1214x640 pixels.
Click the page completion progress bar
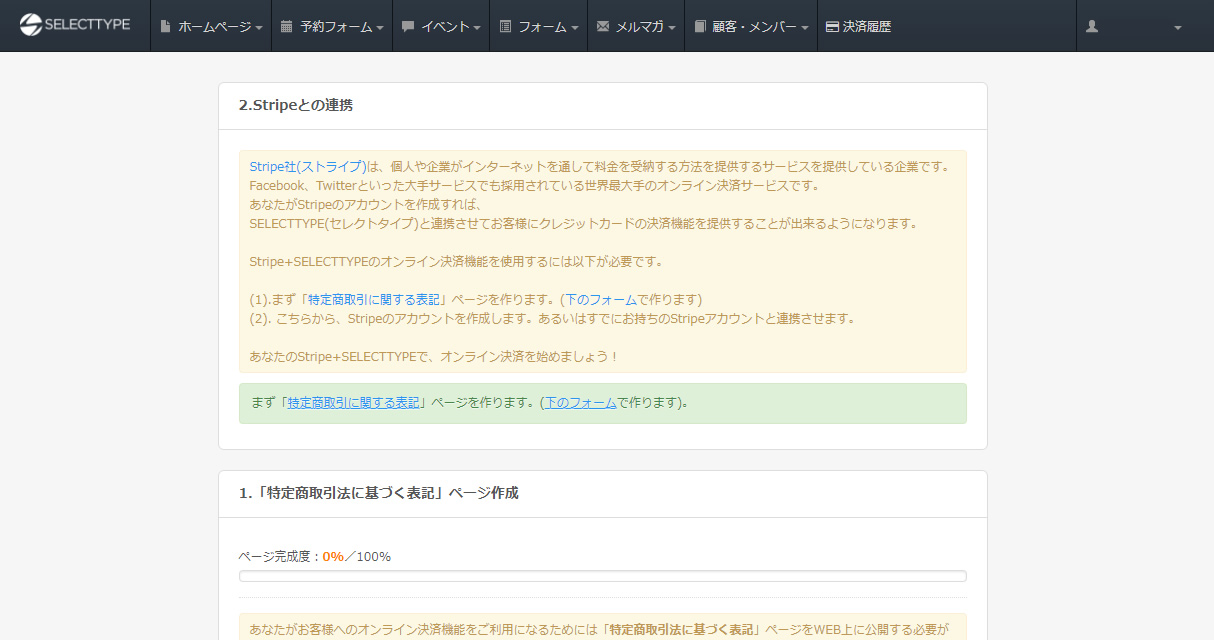tap(602, 576)
